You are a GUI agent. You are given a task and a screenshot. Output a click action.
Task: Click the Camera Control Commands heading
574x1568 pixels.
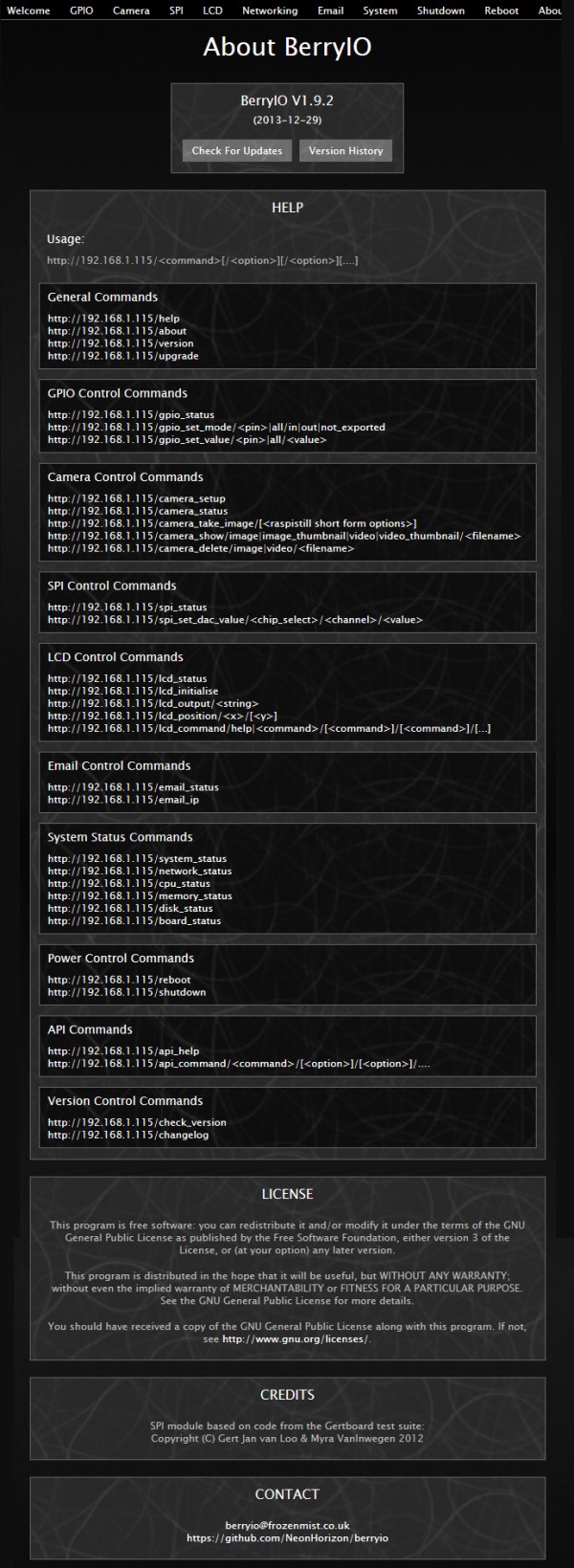coord(125,477)
